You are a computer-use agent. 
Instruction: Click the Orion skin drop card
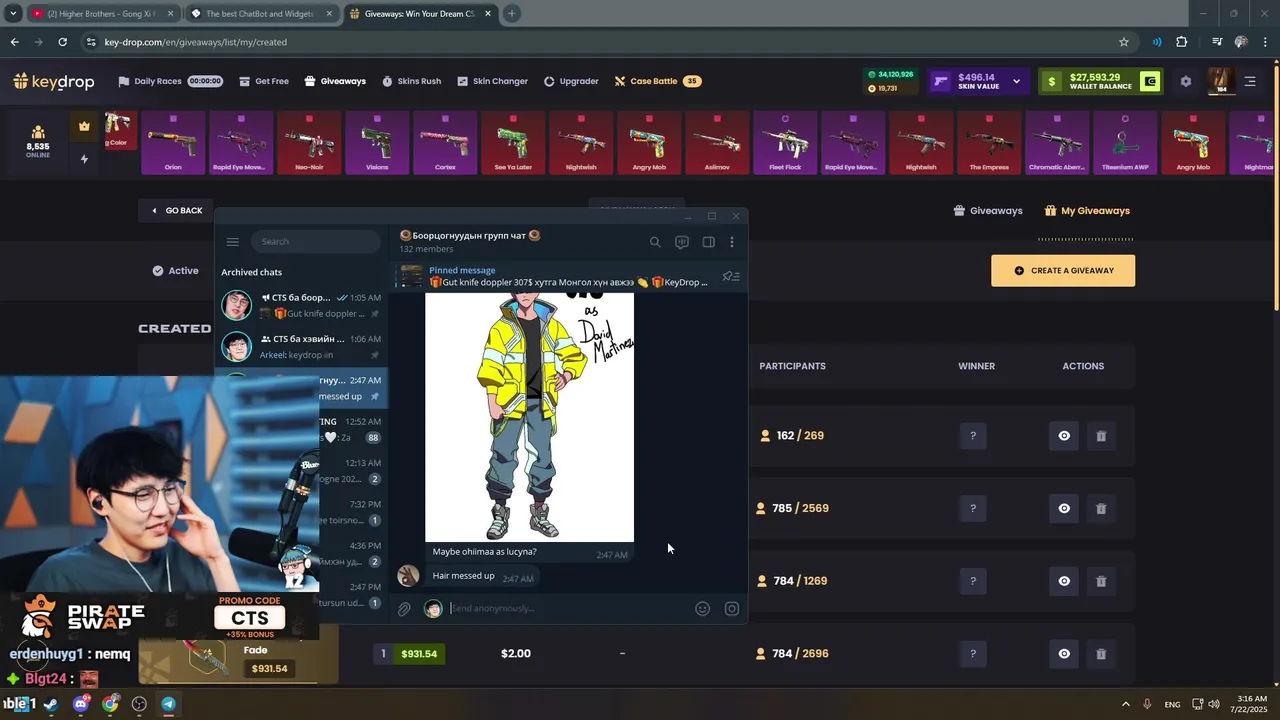[x=173, y=142]
